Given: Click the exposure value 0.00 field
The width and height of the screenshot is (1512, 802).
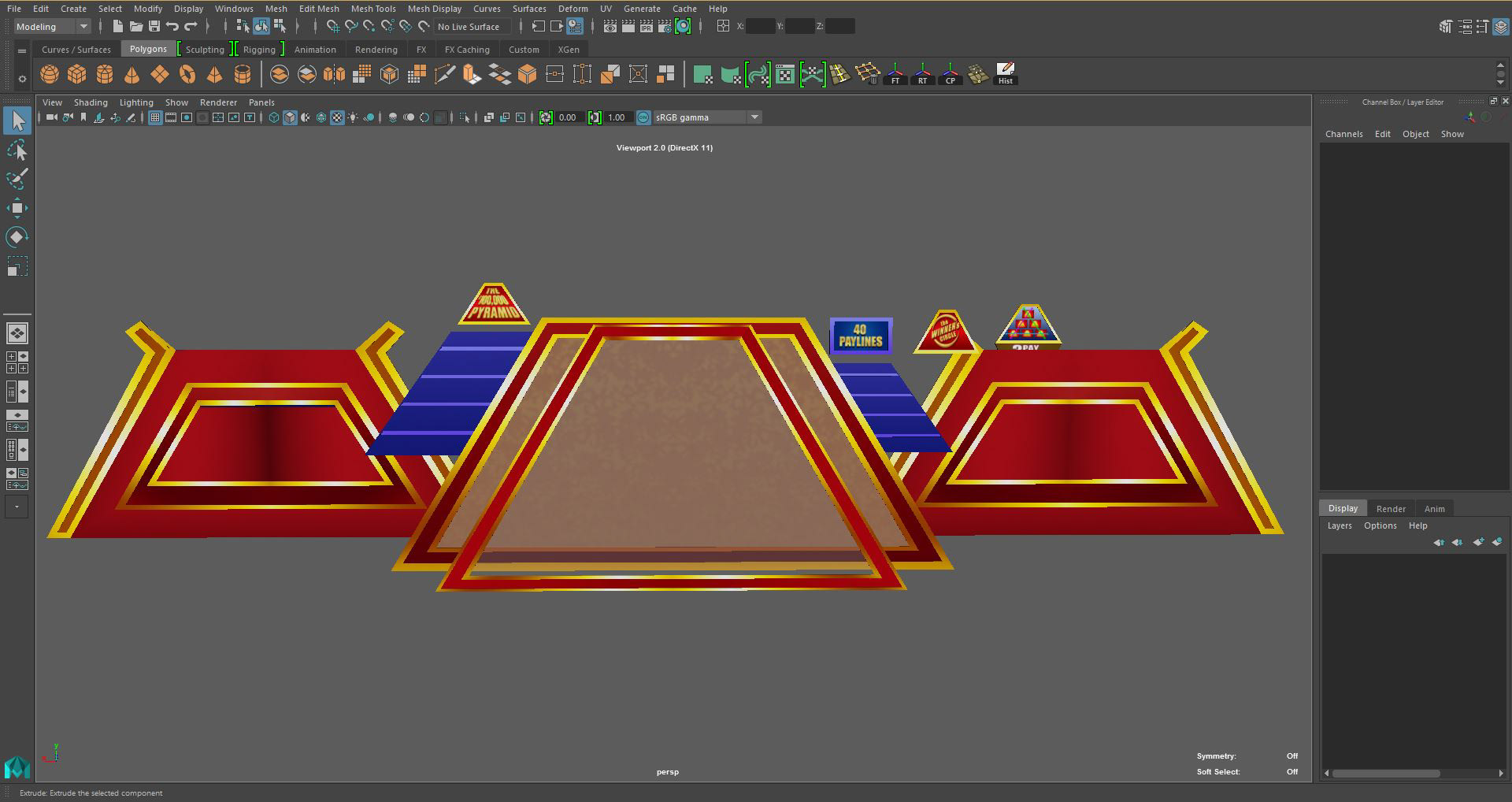Looking at the screenshot, I should [x=569, y=117].
